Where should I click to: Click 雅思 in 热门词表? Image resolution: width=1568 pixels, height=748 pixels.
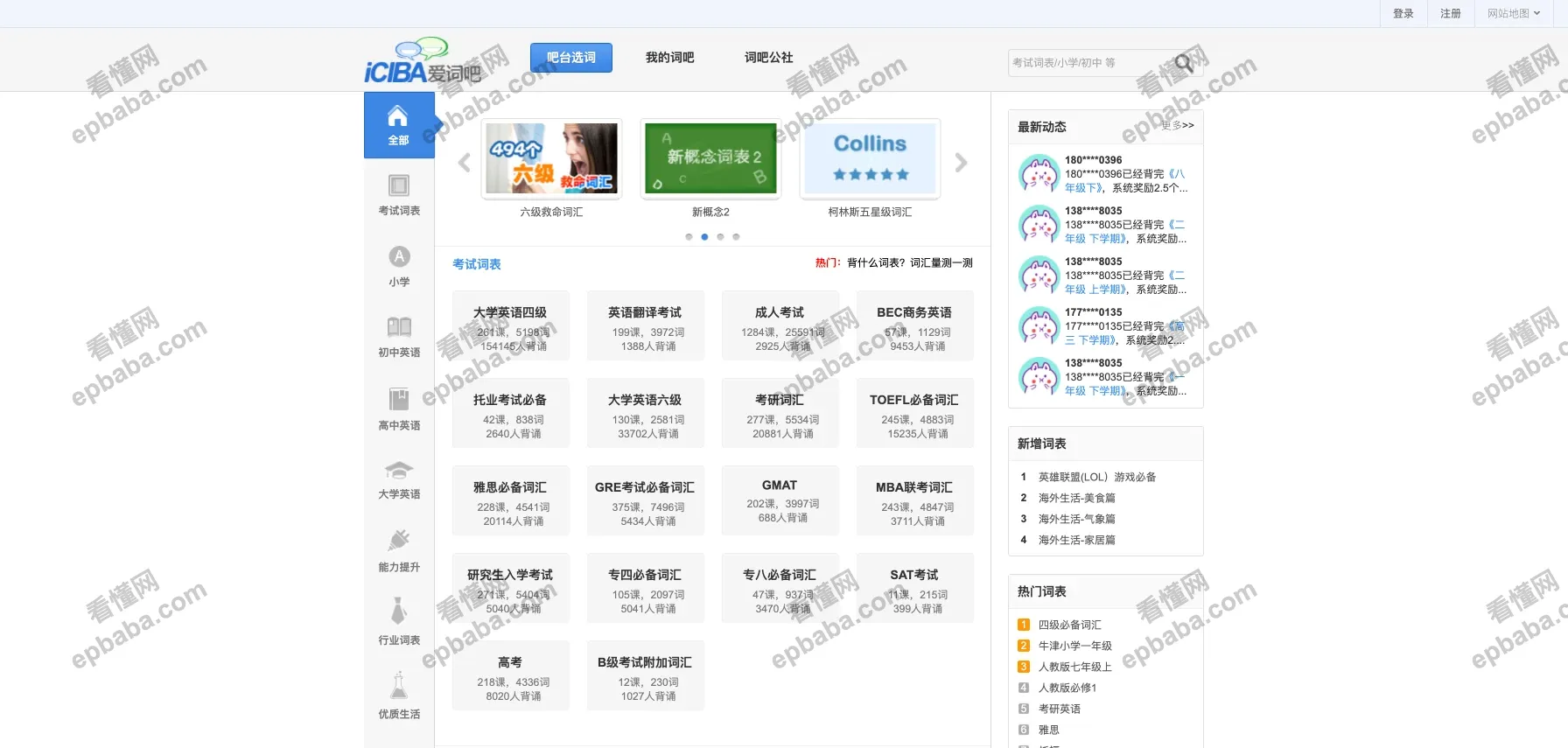pos(1049,731)
